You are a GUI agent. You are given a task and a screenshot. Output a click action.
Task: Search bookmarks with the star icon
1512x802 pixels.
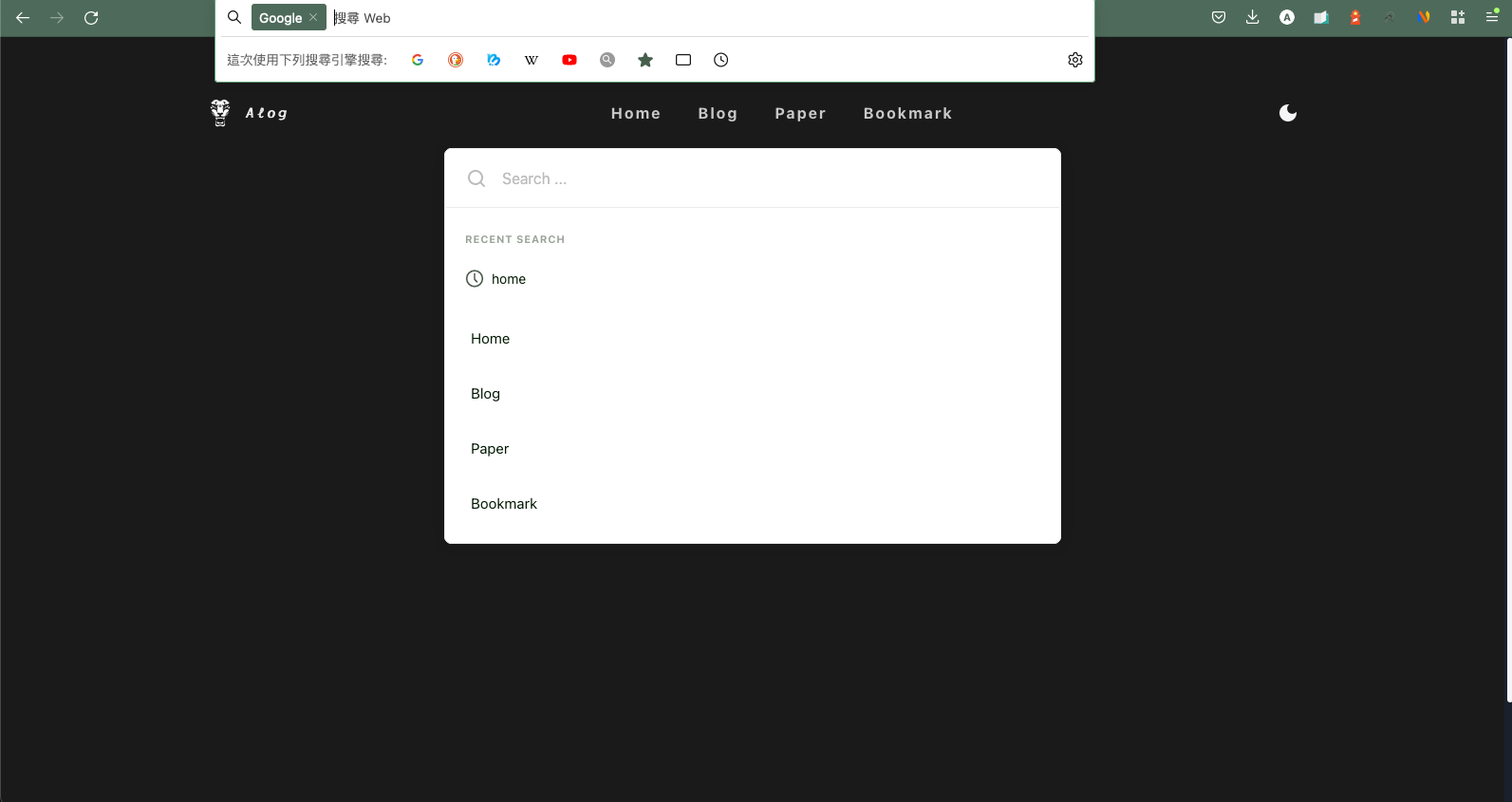[x=645, y=60]
